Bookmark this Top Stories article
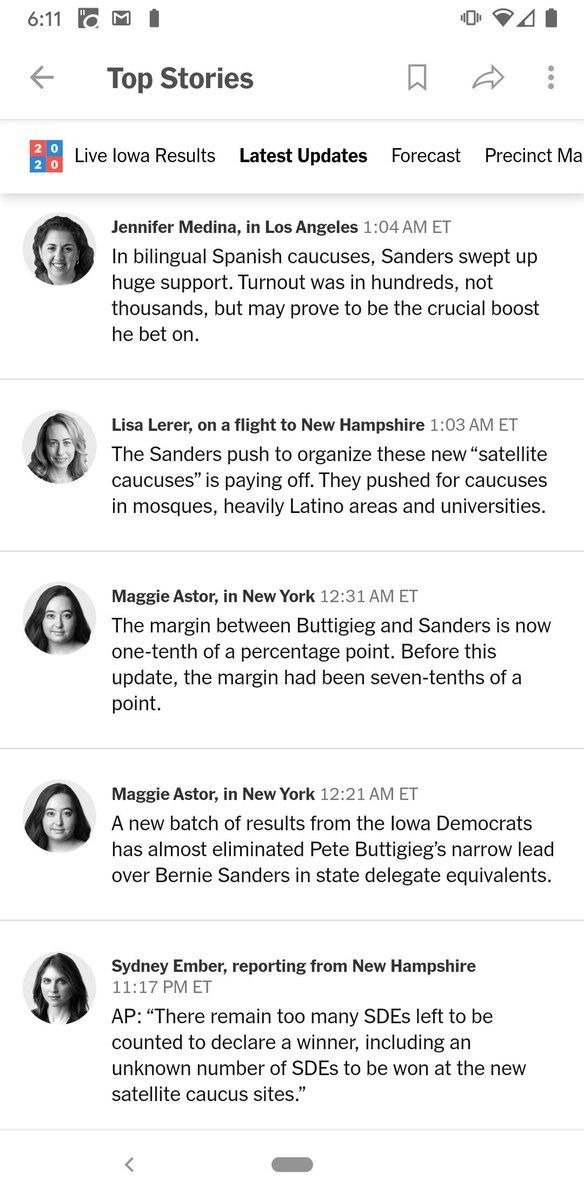The image size is (584, 1200). click(417, 78)
